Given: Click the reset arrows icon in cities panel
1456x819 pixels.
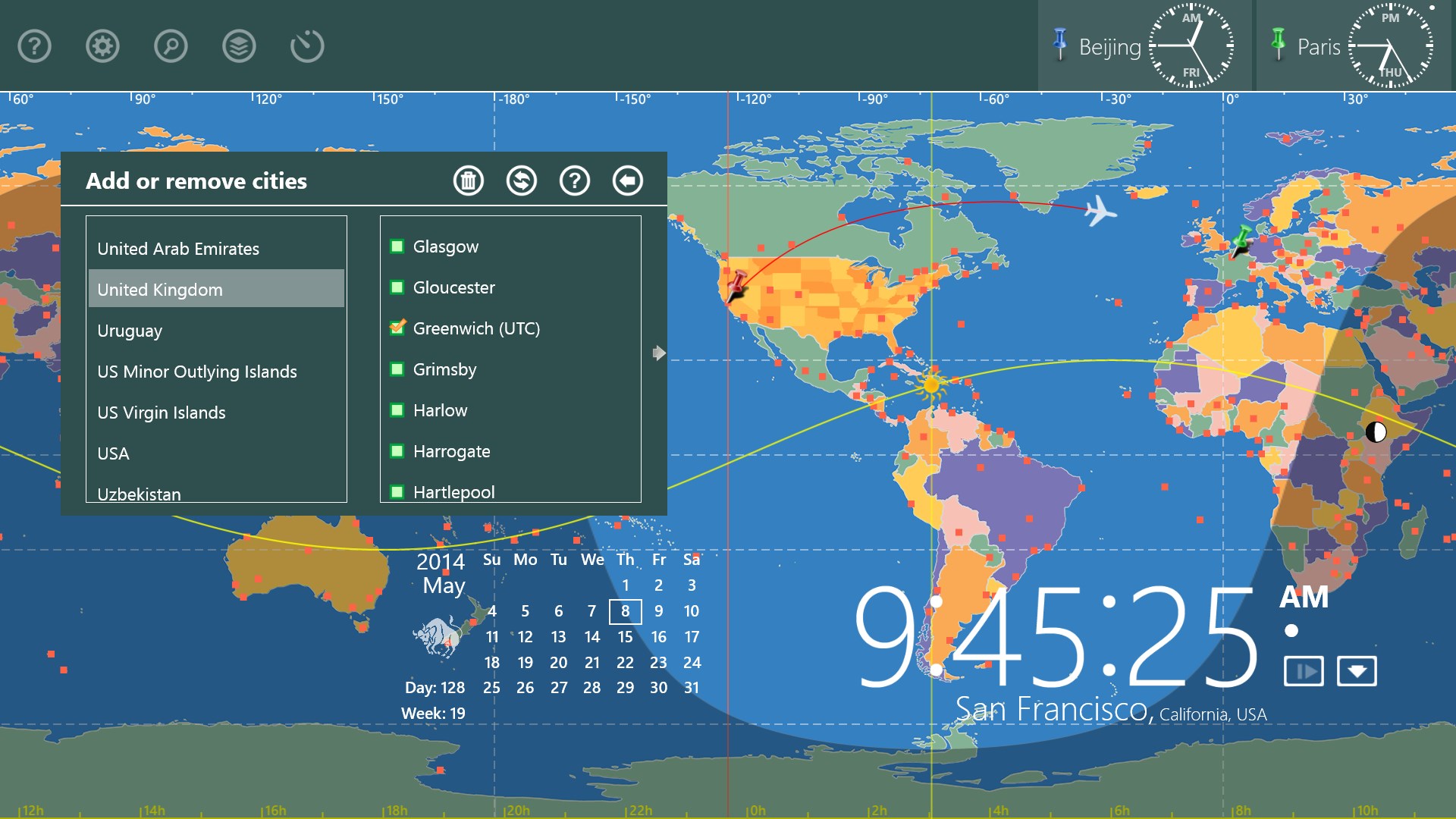Looking at the screenshot, I should [x=522, y=180].
